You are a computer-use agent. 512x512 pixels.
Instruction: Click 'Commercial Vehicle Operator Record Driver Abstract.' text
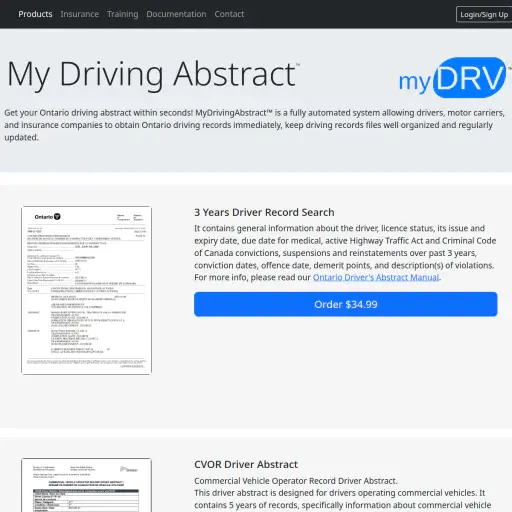296,481
